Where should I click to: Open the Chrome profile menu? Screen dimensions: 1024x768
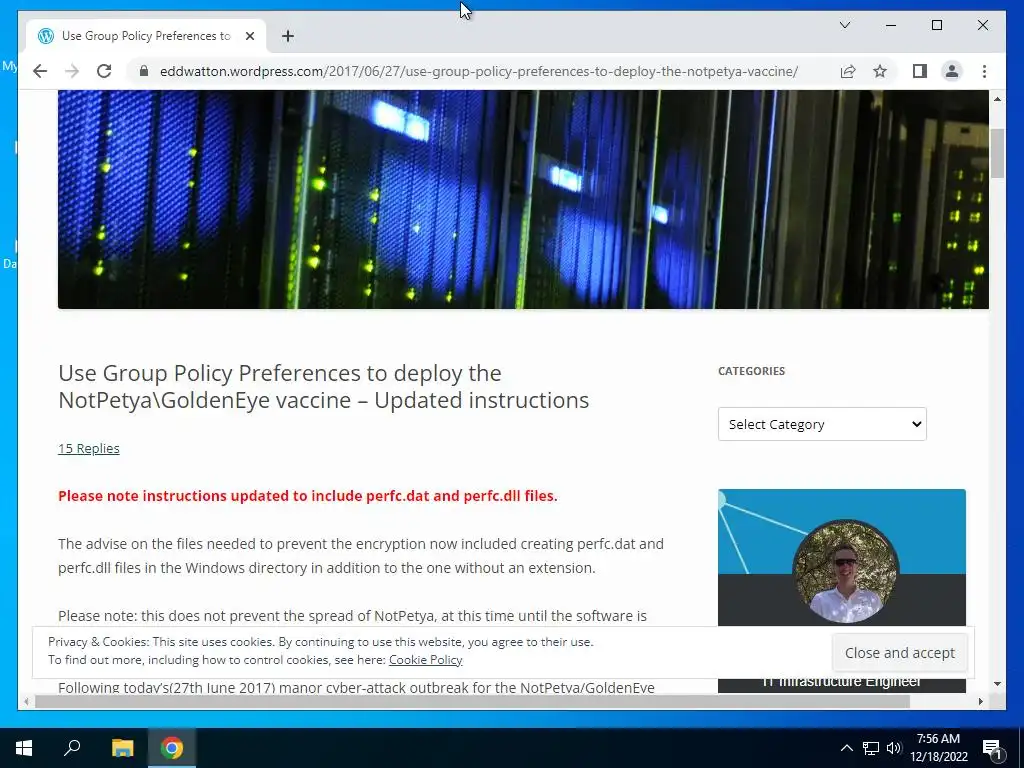pyautogui.click(x=952, y=71)
